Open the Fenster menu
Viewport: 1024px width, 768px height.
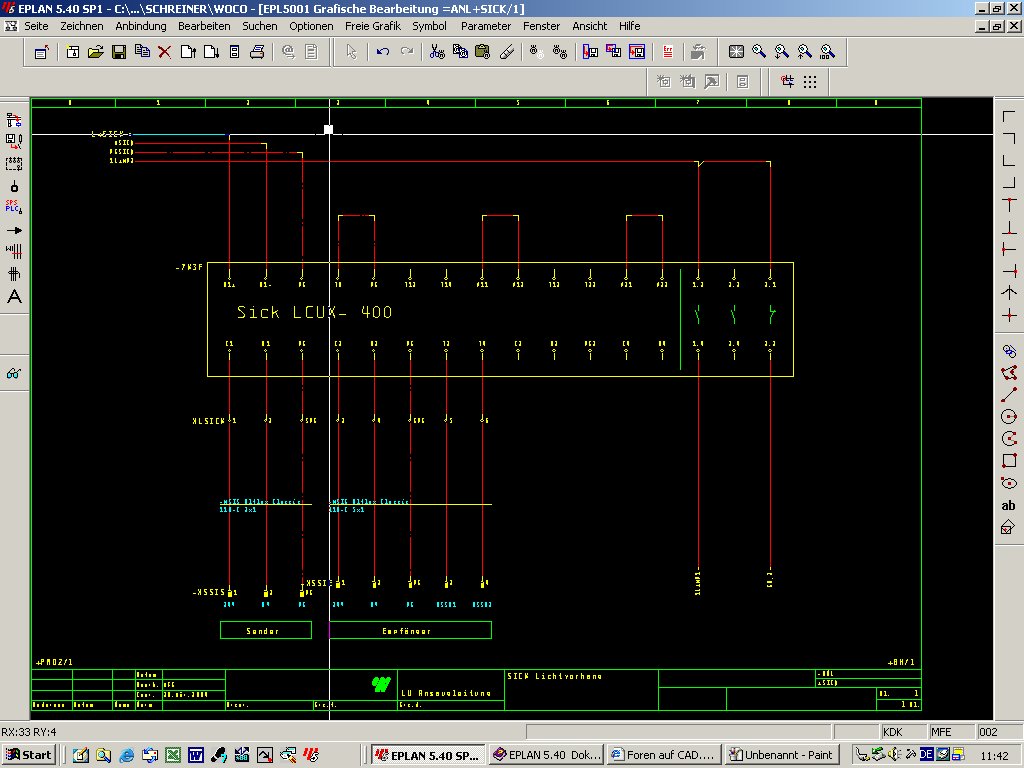tap(541, 26)
